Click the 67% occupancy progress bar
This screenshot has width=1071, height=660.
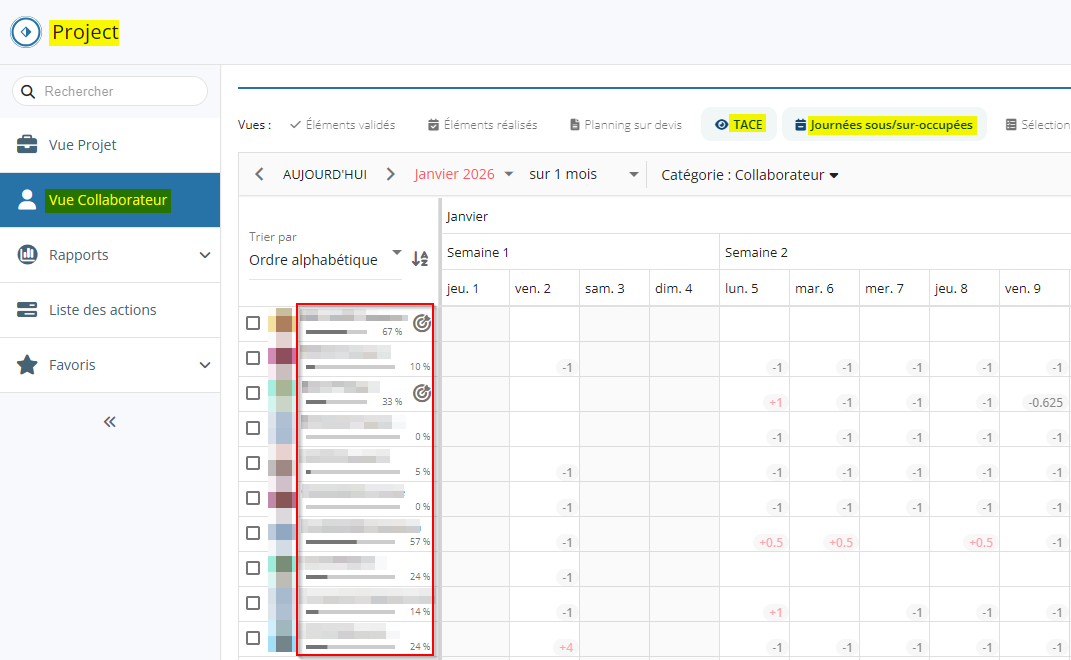[340, 331]
